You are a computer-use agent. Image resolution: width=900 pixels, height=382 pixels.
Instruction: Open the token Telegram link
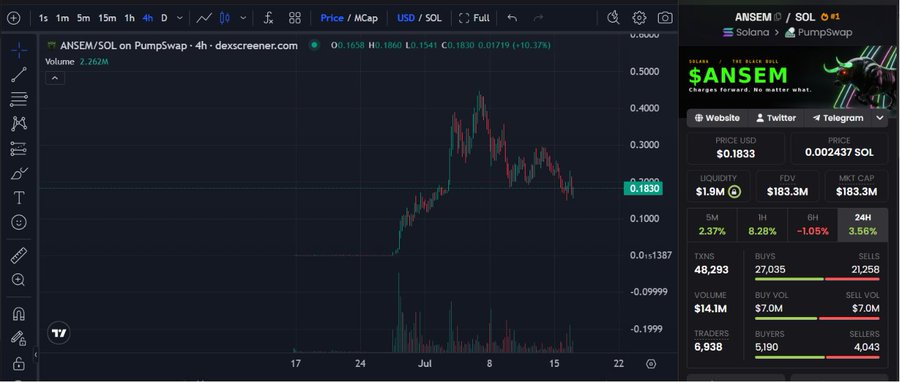837,118
